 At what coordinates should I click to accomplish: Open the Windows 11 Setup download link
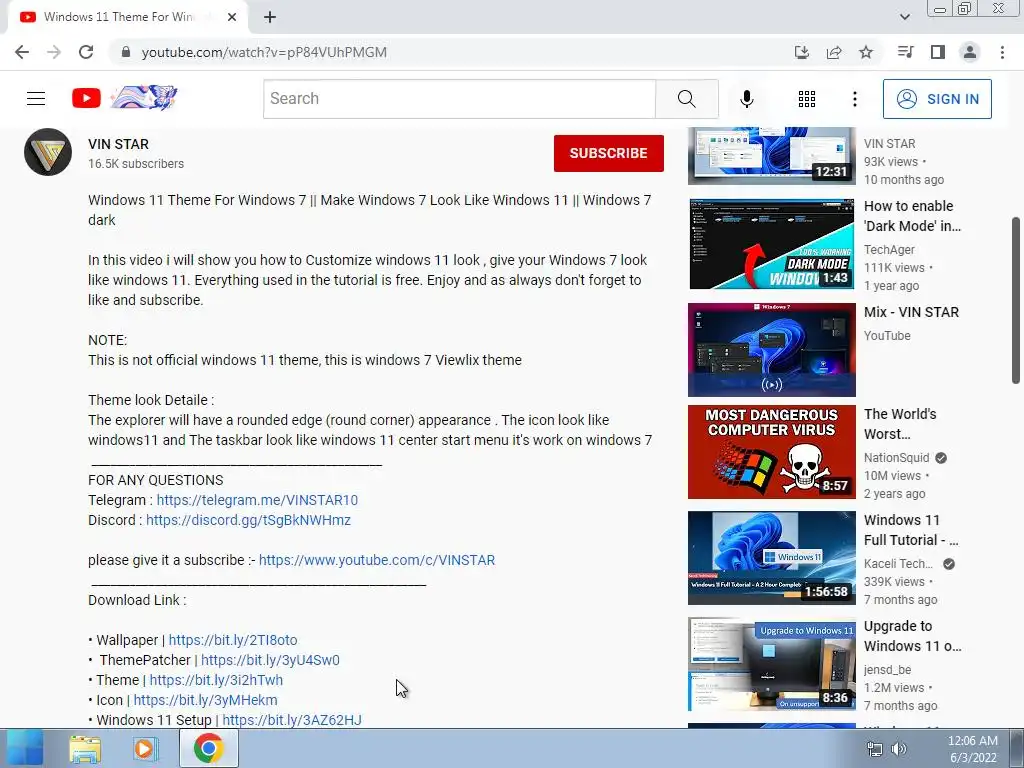(292, 720)
